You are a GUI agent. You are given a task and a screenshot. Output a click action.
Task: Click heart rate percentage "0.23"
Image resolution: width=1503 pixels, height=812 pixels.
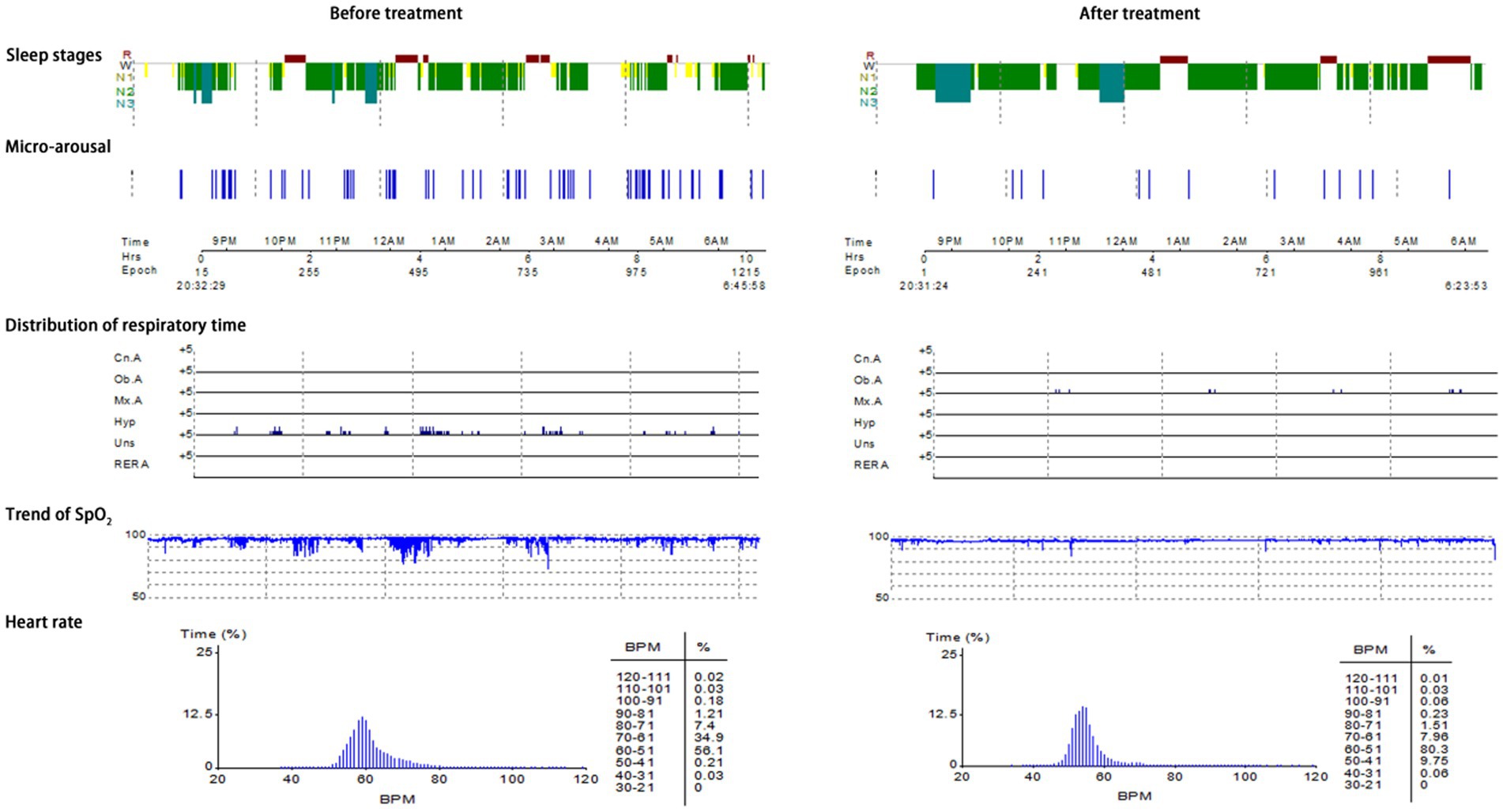pos(1434,713)
